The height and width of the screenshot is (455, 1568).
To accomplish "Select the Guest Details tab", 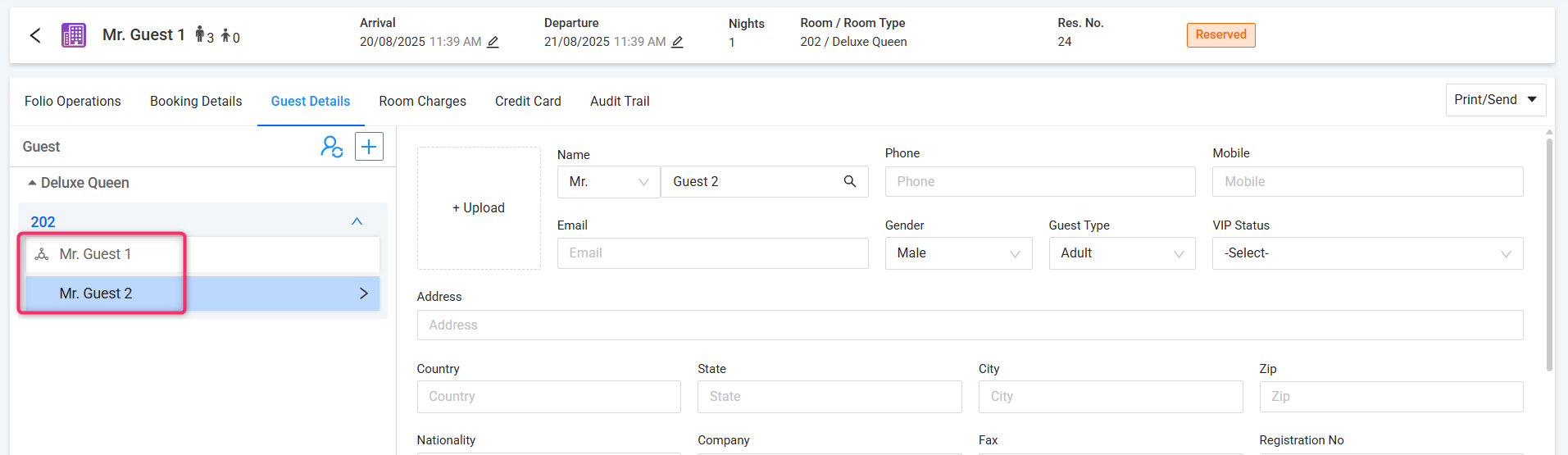I will [x=311, y=101].
